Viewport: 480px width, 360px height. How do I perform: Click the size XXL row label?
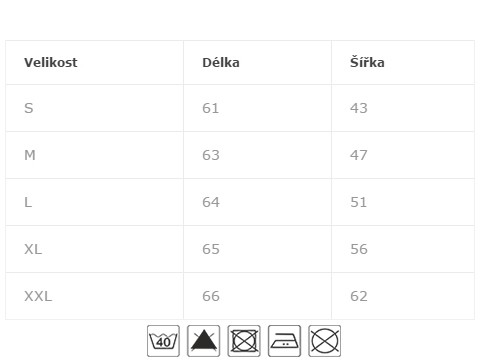pyautogui.click(x=38, y=296)
